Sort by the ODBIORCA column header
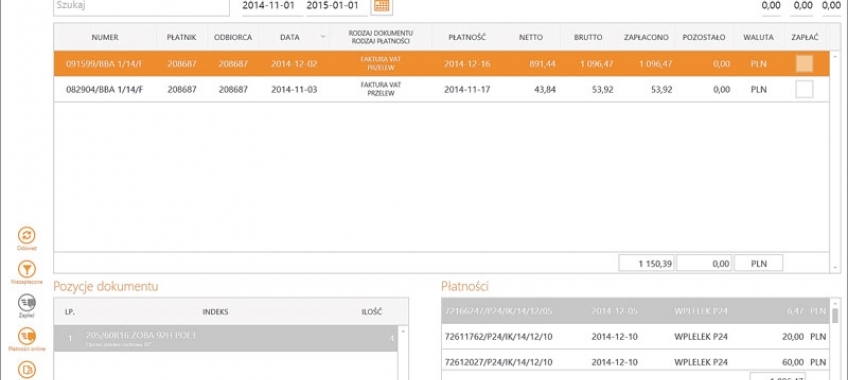The image size is (848, 380). 233,37
